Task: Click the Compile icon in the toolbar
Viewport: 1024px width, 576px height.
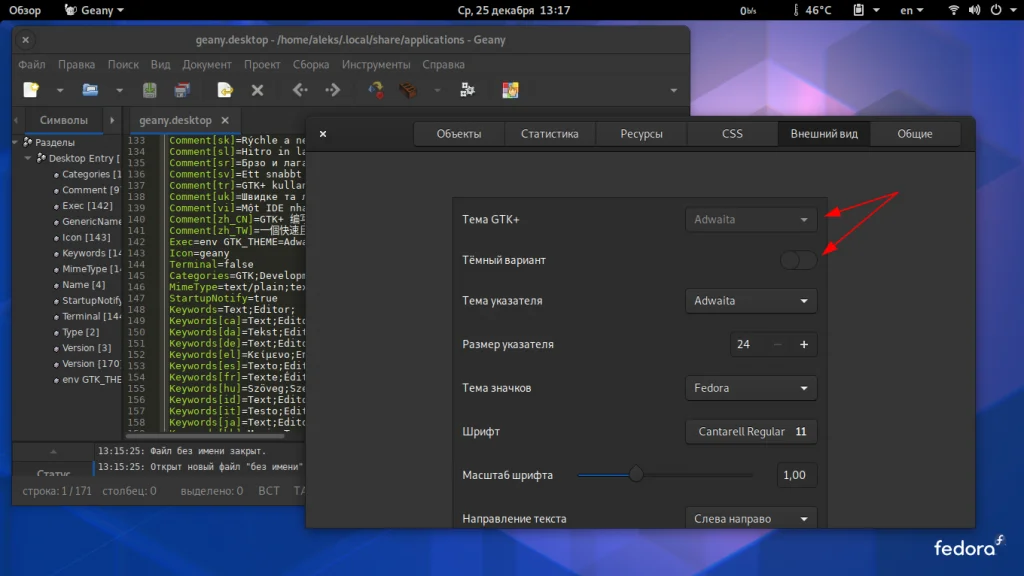Action: coord(376,90)
